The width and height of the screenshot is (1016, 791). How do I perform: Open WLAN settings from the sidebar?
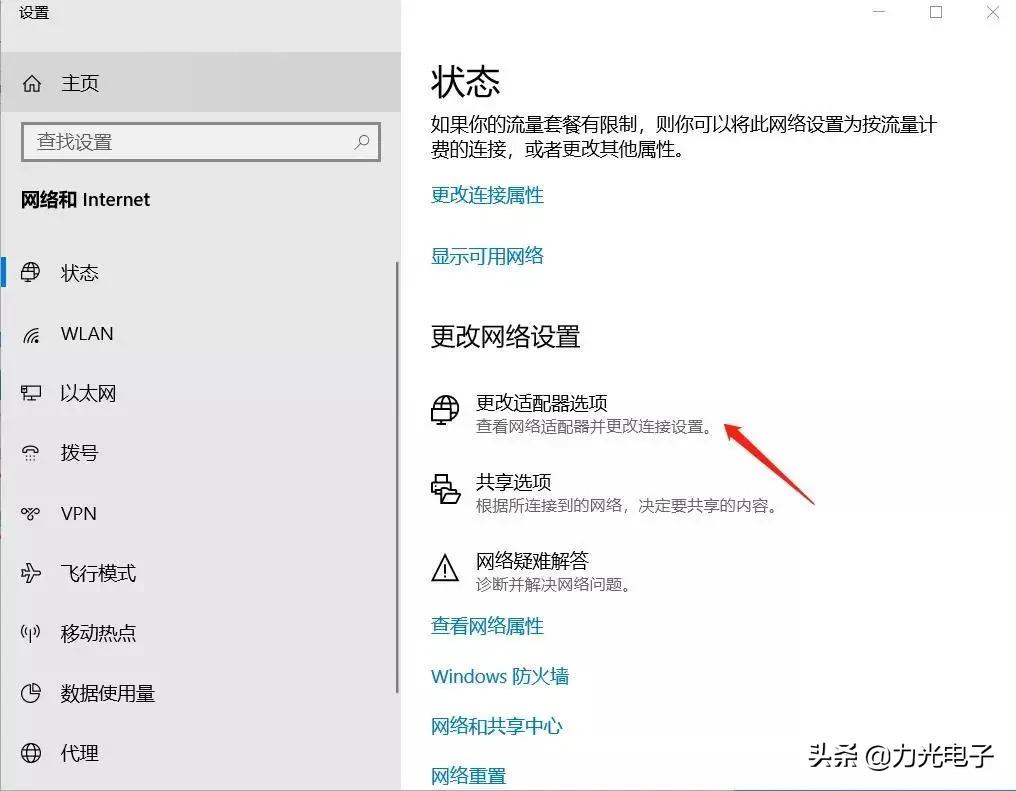point(86,333)
